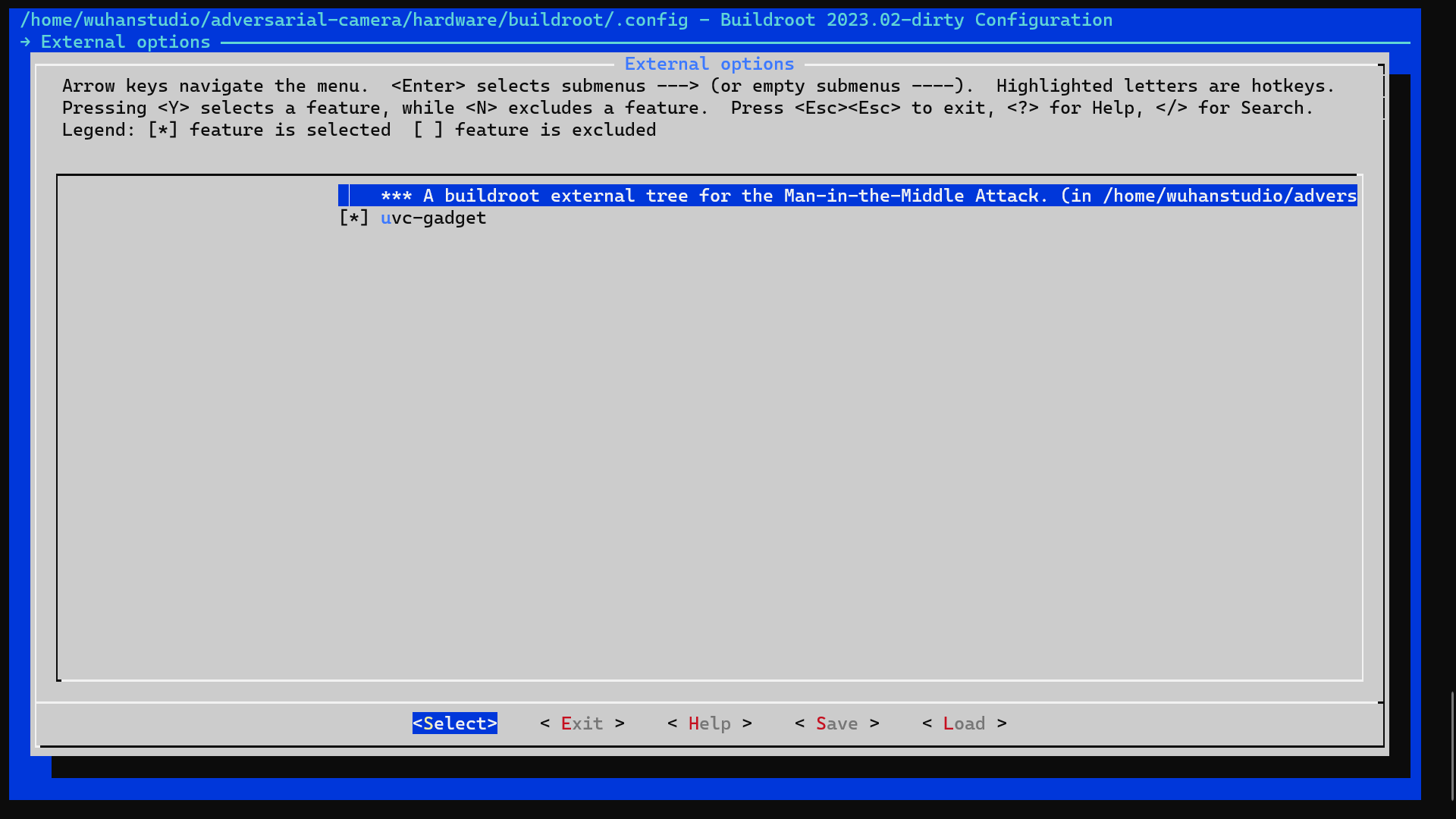Screen dimensions: 1456x819
Task: Click the legend line explaining [*] selection
Action: (x=359, y=130)
